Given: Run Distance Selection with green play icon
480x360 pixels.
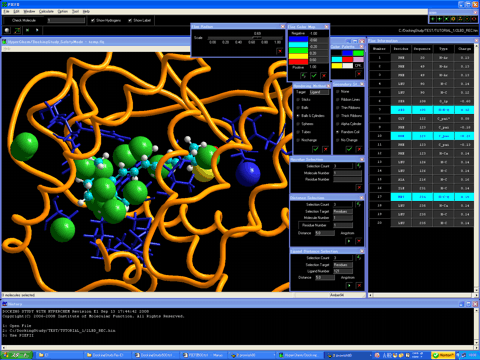Looking at the screenshot, I should [x=349, y=241].
